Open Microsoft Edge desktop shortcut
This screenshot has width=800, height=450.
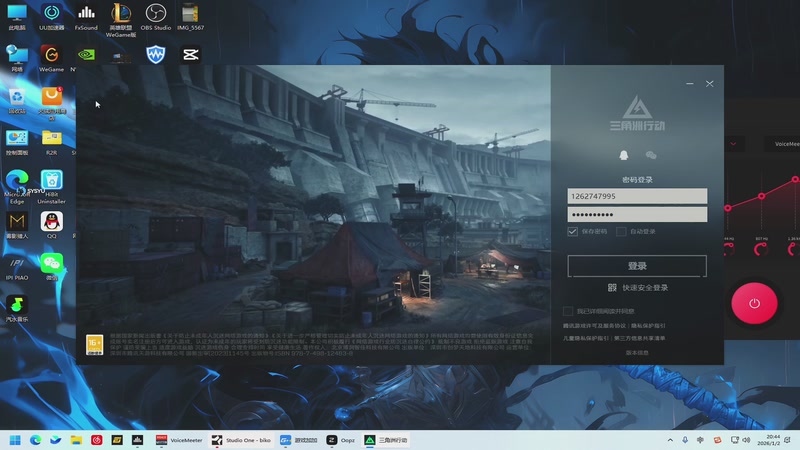(x=17, y=187)
